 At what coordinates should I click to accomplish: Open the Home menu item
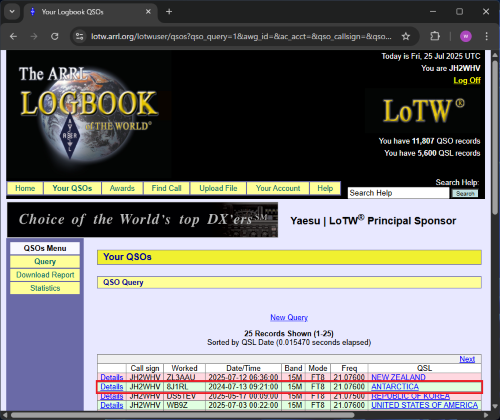25,188
